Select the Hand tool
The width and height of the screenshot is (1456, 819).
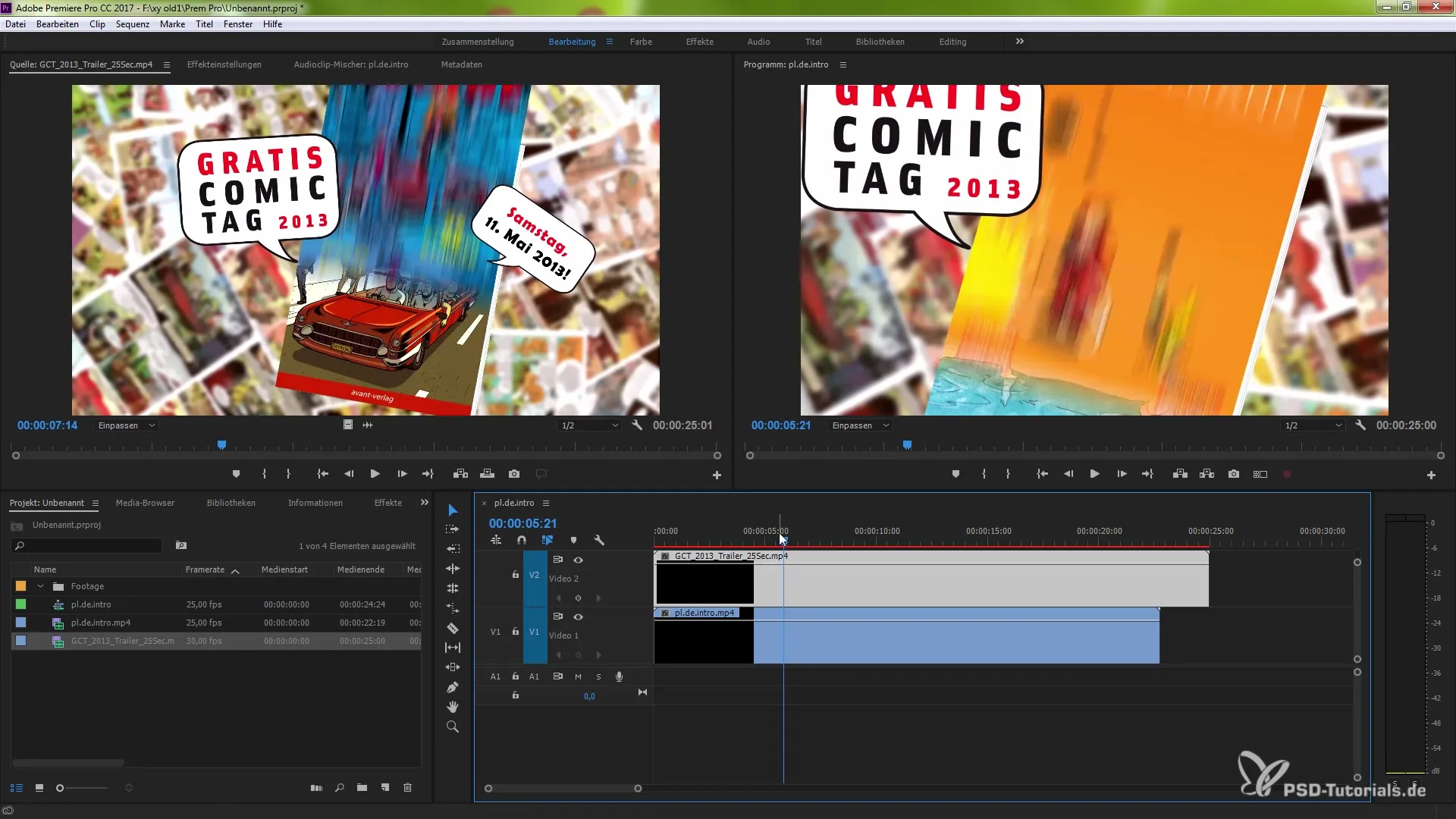(x=453, y=707)
